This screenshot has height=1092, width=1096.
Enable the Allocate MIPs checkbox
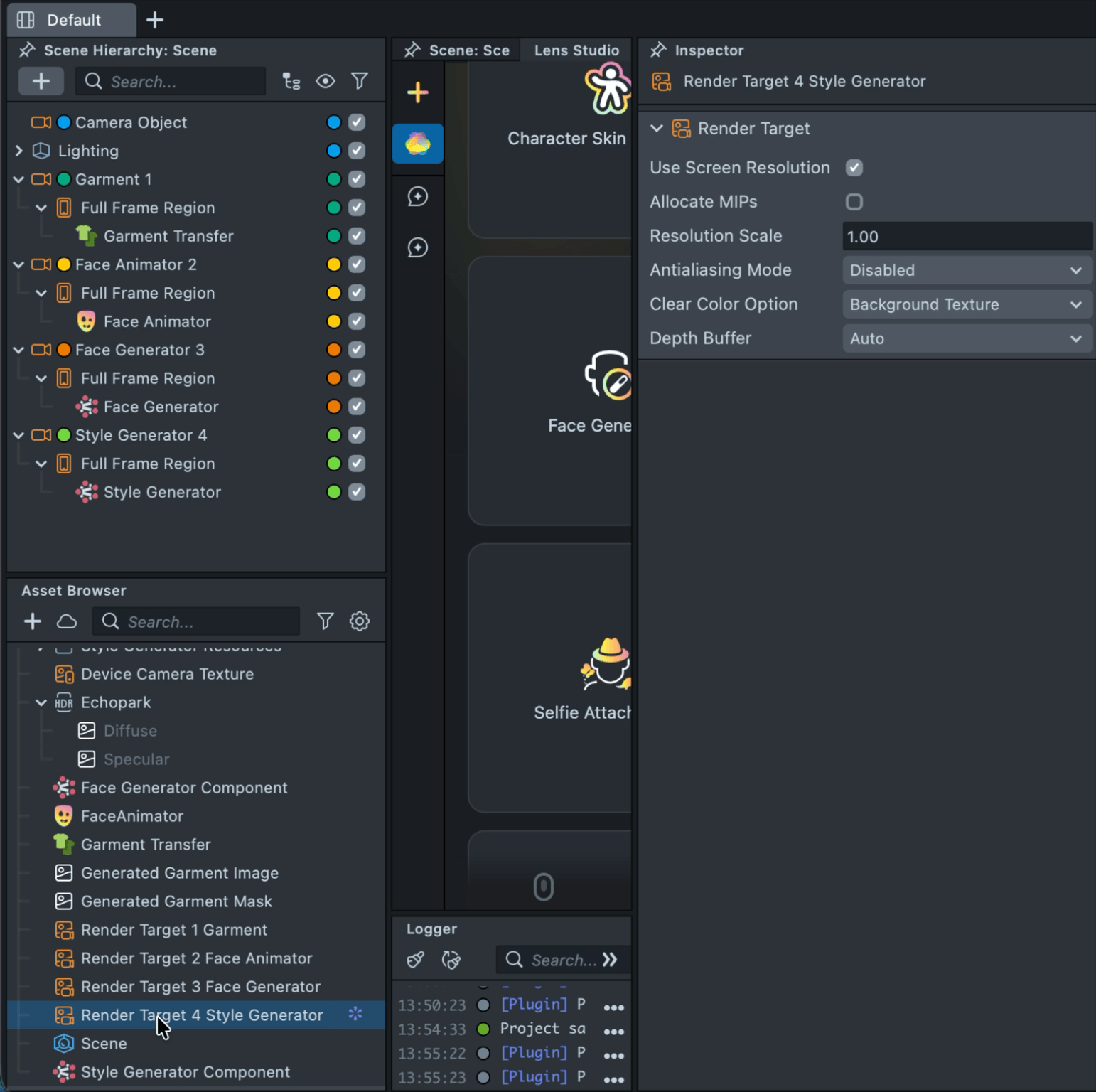coord(854,202)
